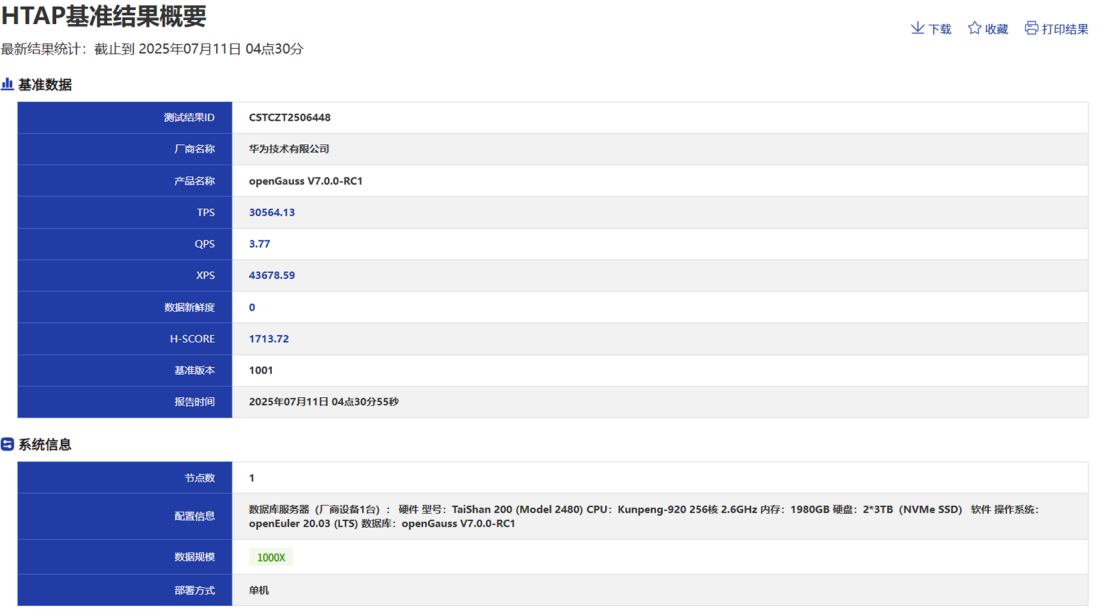This screenshot has width=1108, height=616.
Task: Click the QPS value 3.77
Action: [259, 244]
